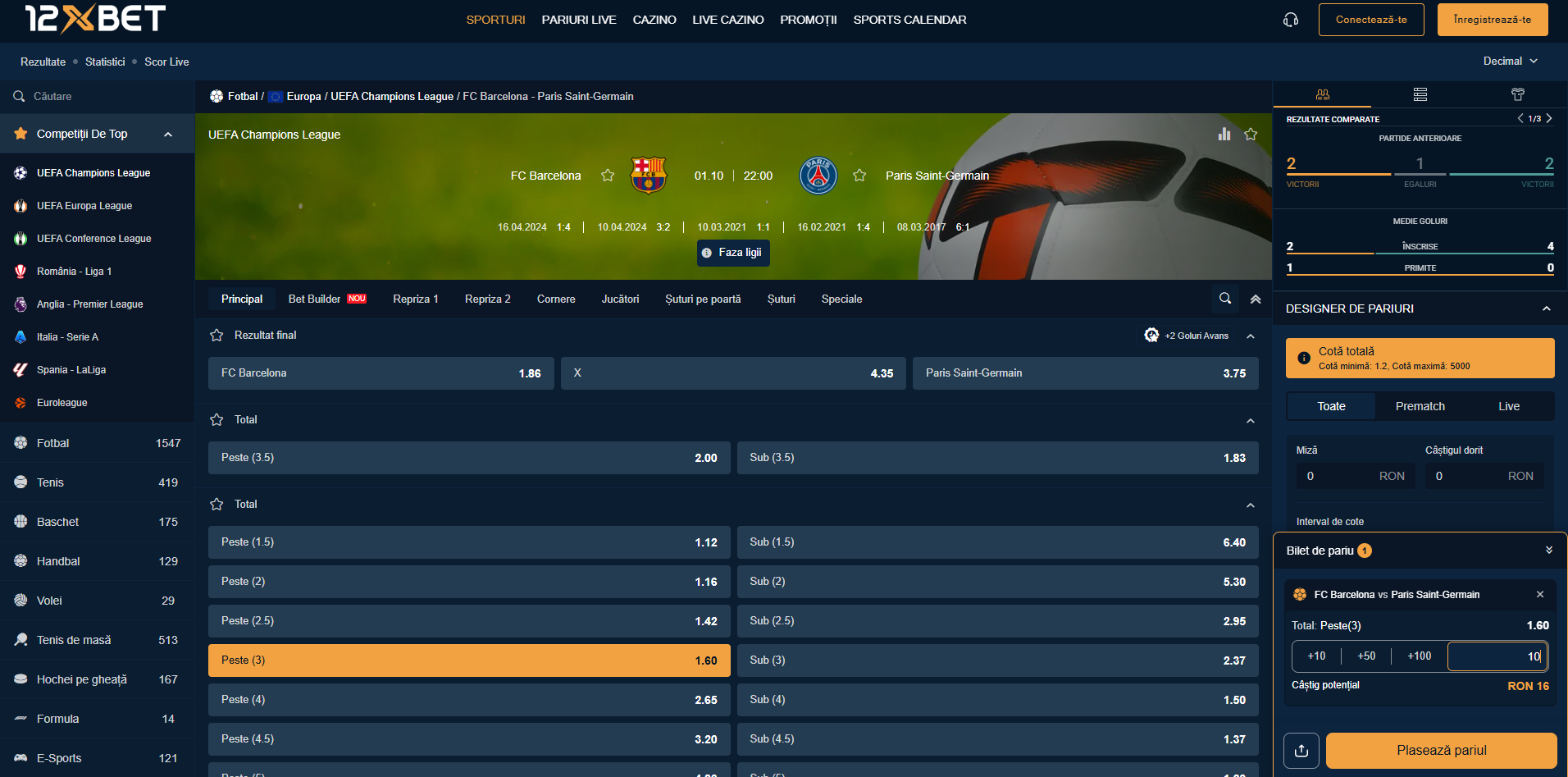Click the search icon in market tabs
Image resolution: width=1568 pixels, height=777 pixels.
point(1225,299)
